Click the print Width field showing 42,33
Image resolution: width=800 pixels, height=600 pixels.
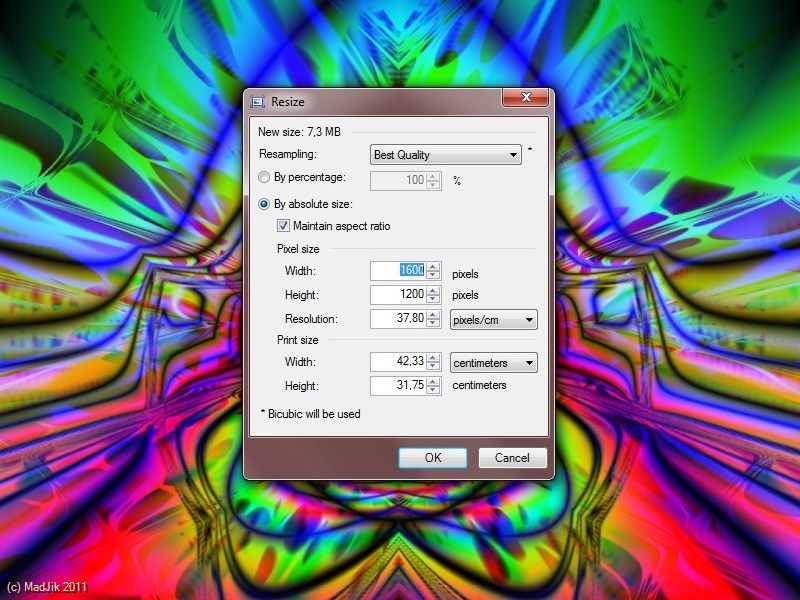tap(398, 361)
